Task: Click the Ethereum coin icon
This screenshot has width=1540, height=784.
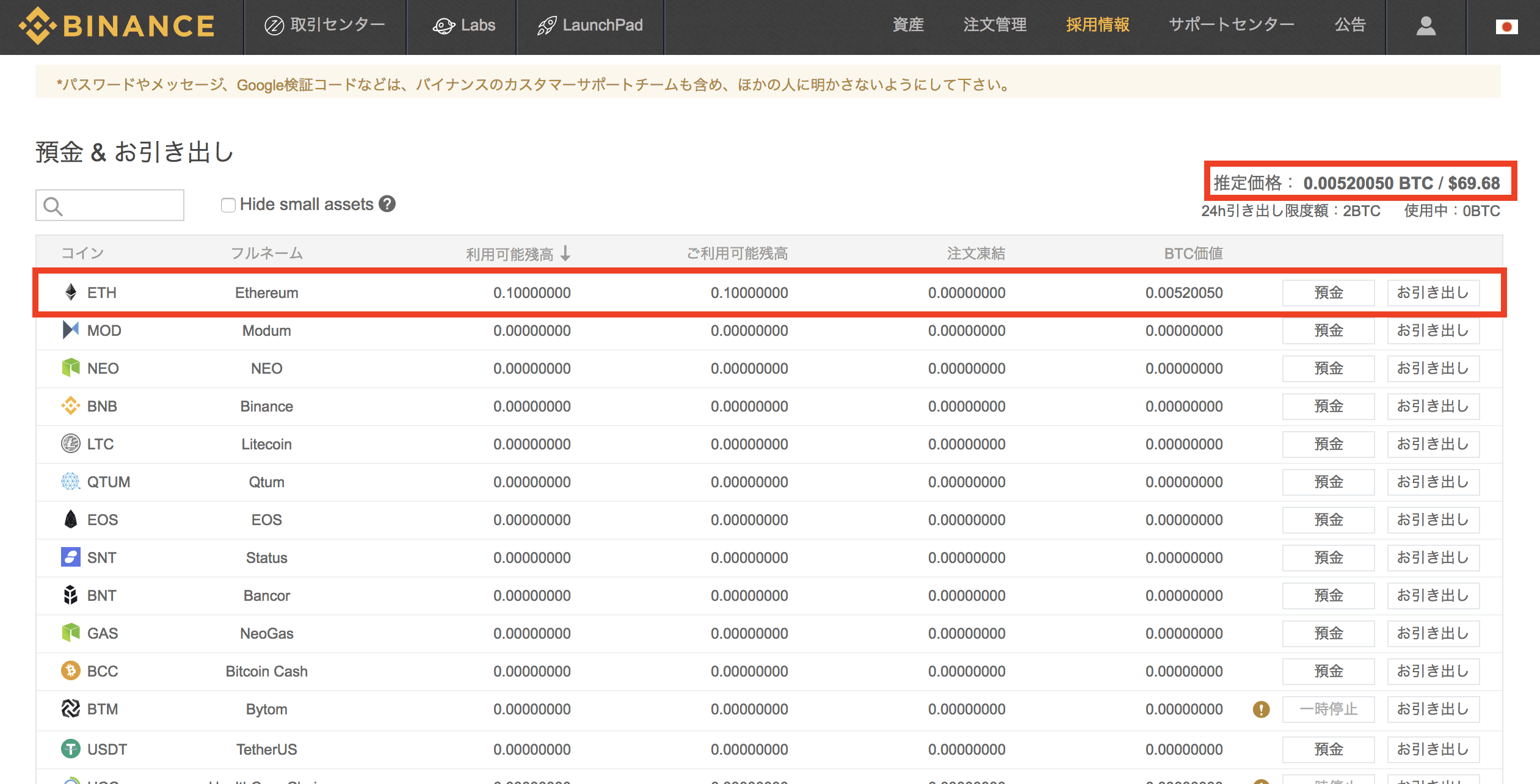Action: tap(71, 292)
